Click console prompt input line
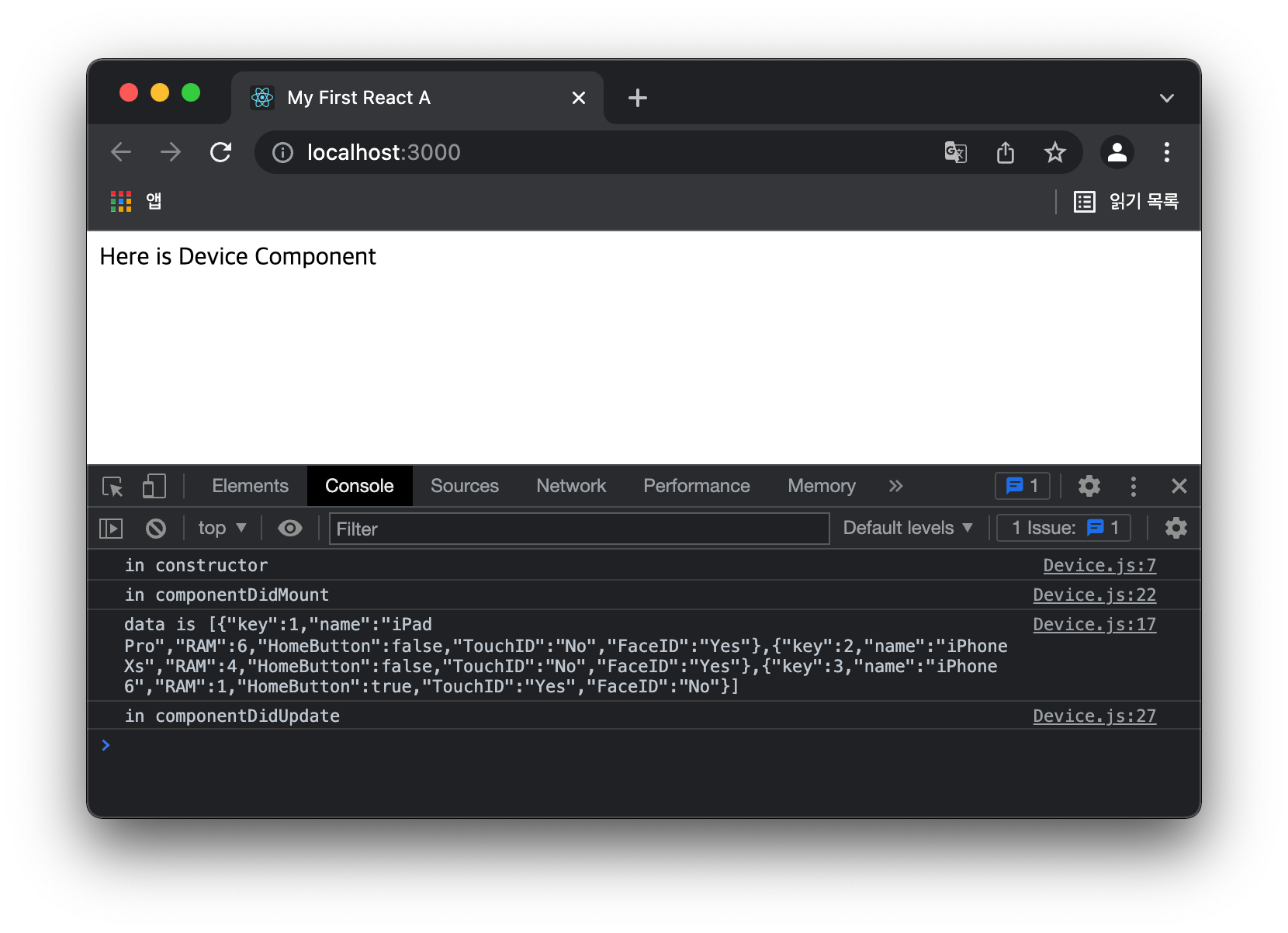Viewport: 1288px width, 933px height. (x=644, y=745)
